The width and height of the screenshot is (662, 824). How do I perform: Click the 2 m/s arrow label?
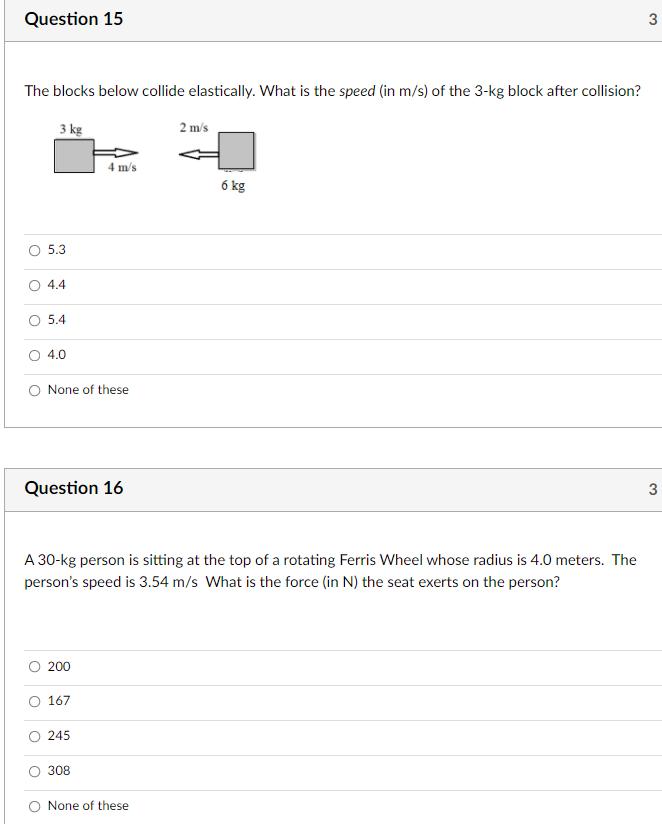coord(193,127)
